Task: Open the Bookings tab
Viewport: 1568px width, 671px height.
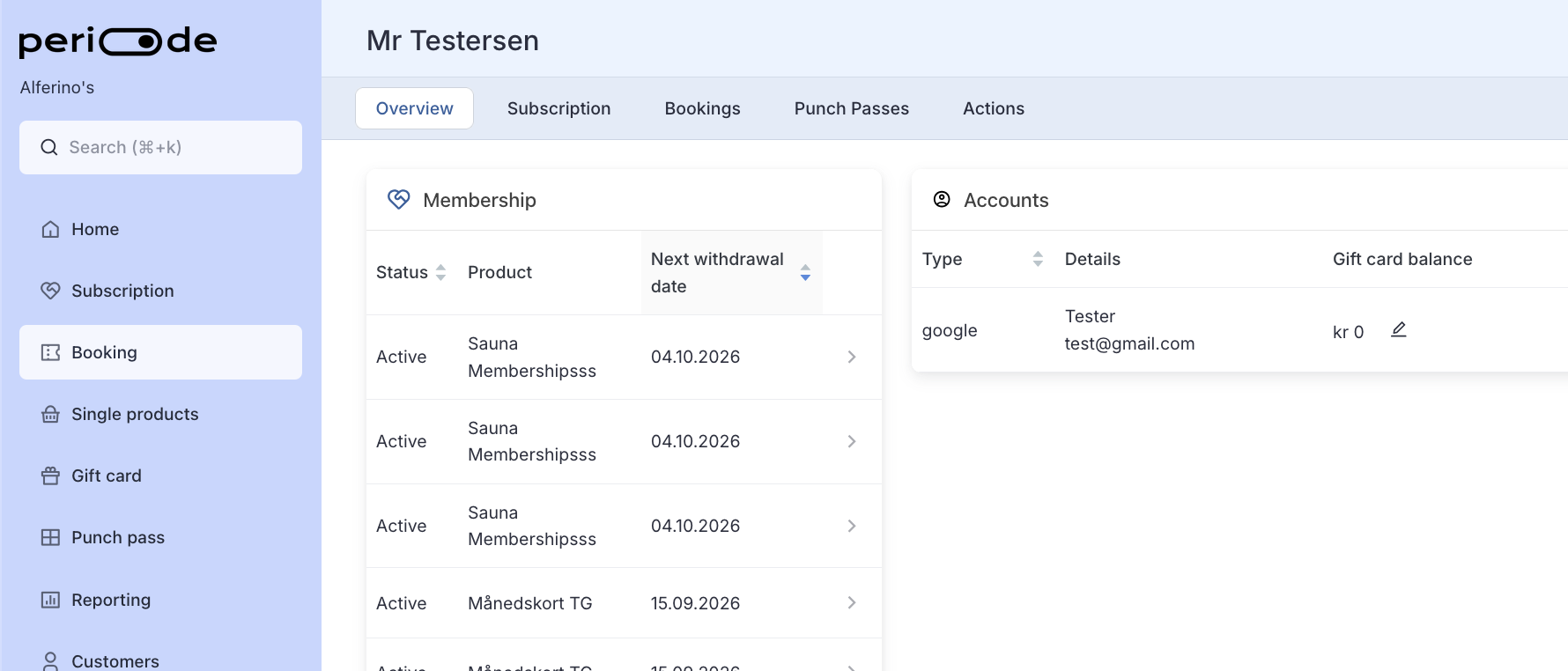Action: click(702, 108)
